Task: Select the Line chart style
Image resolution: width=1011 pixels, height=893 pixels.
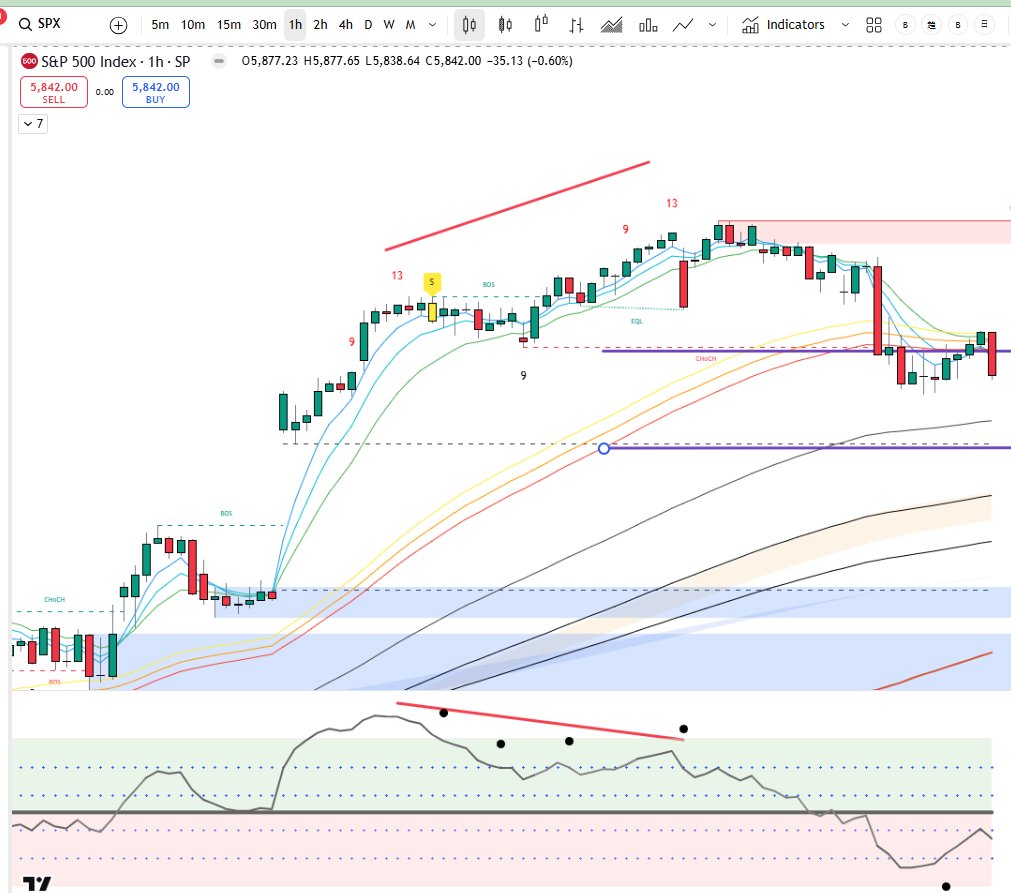Action: pyautogui.click(x=683, y=25)
